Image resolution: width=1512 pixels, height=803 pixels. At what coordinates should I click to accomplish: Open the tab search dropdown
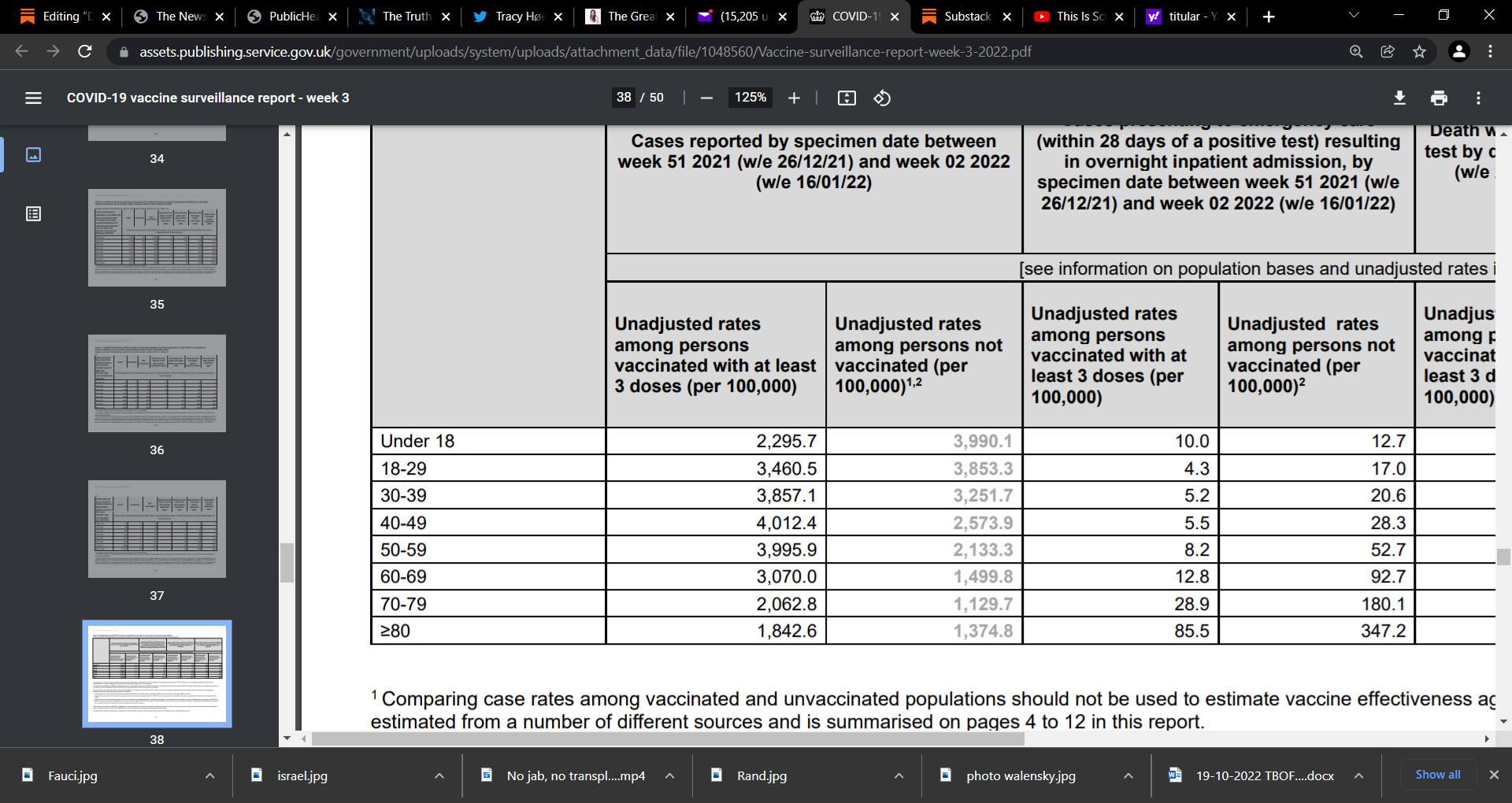coord(1354,15)
